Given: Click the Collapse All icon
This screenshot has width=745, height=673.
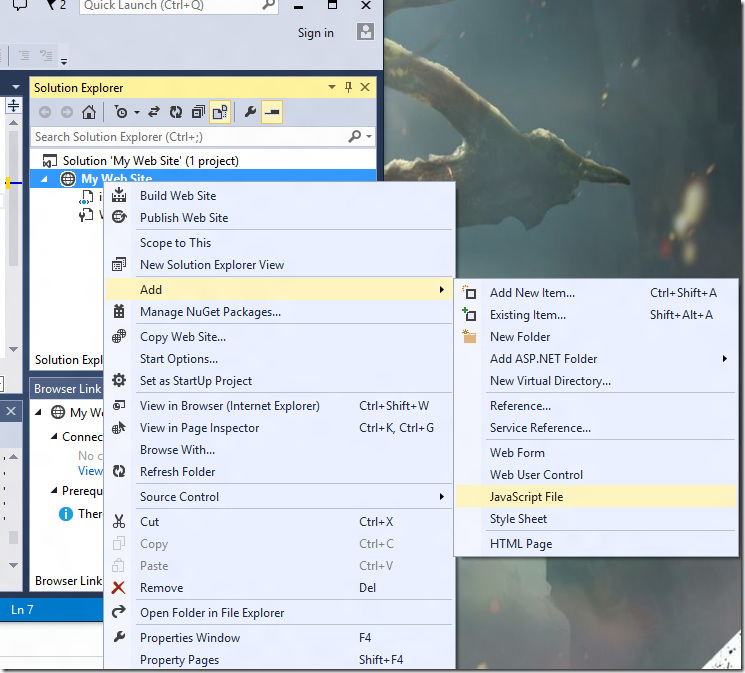Looking at the screenshot, I should tap(198, 112).
